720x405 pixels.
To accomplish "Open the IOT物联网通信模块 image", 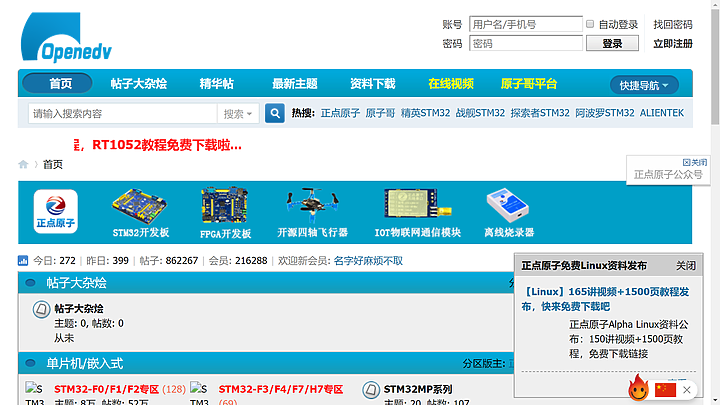I will (417, 204).
